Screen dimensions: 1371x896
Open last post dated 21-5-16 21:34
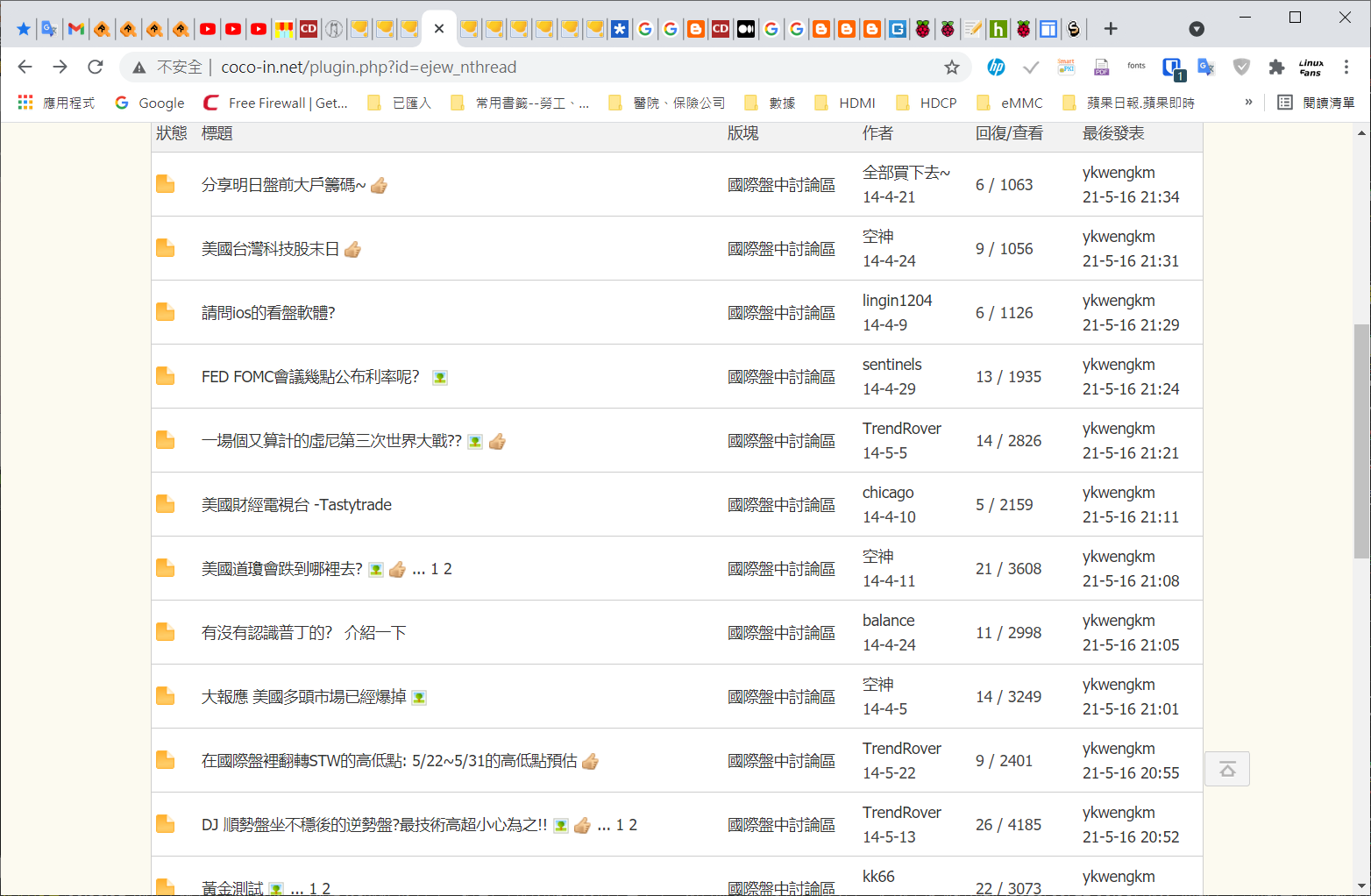tap(1131, 197)
